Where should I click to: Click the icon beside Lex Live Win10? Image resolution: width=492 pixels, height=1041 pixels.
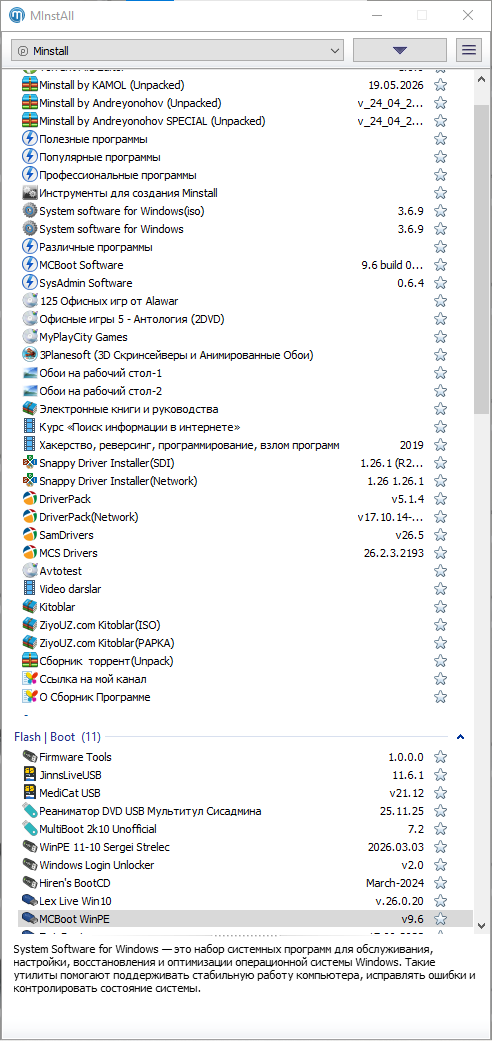(x=30, y=901)
